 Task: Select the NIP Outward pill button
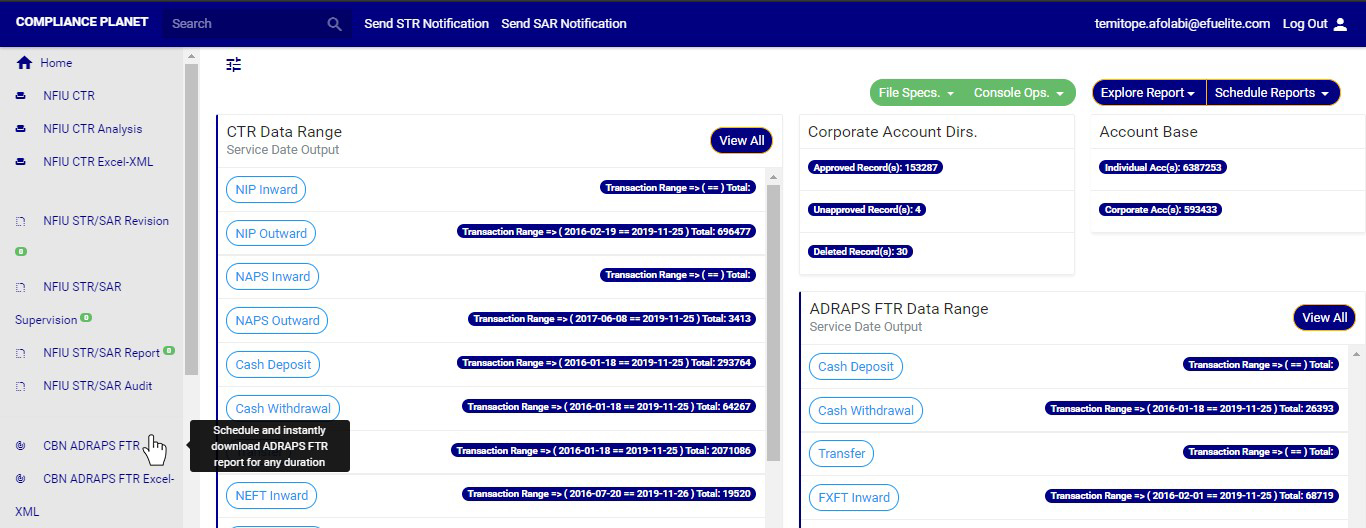pos(271,234)
